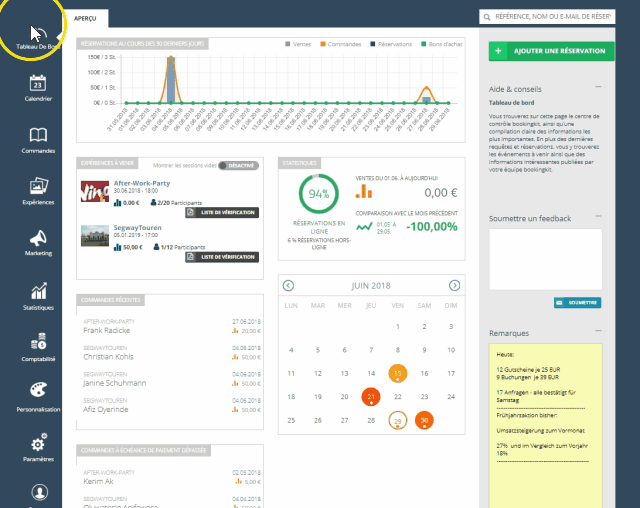Image resolution: width=640 pixels, height=508 pixels.
Task: Open the Commandes book icon
Action: [38, 135]
